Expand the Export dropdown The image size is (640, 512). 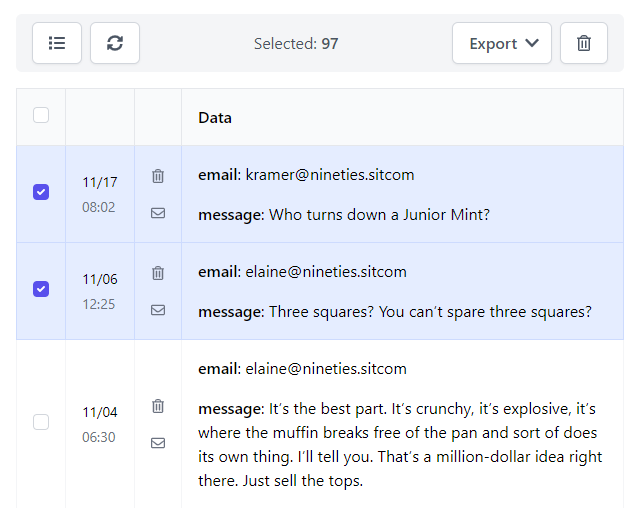(x=502, y=43)
